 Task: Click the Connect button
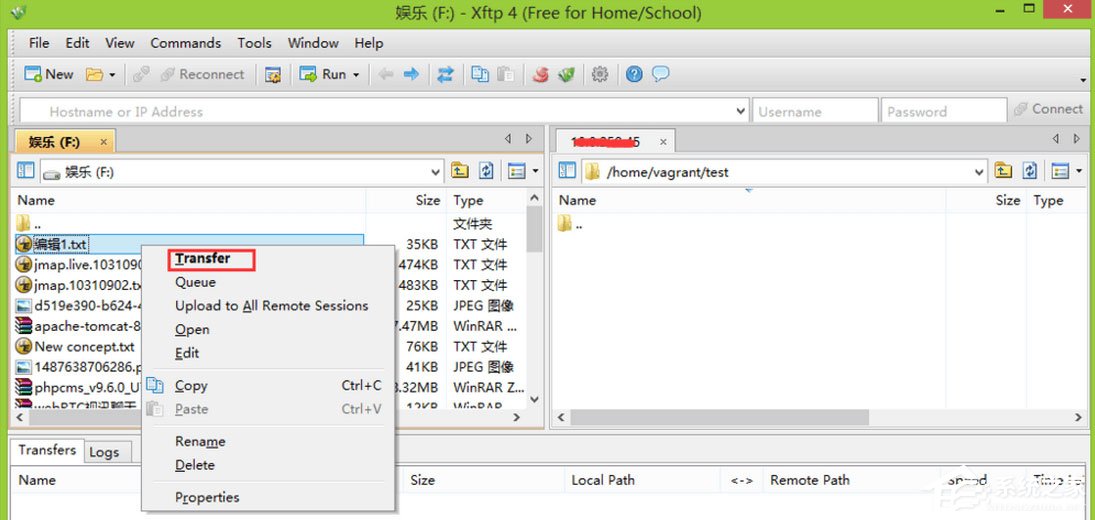pyautogui.click(x=1048, y=109)
